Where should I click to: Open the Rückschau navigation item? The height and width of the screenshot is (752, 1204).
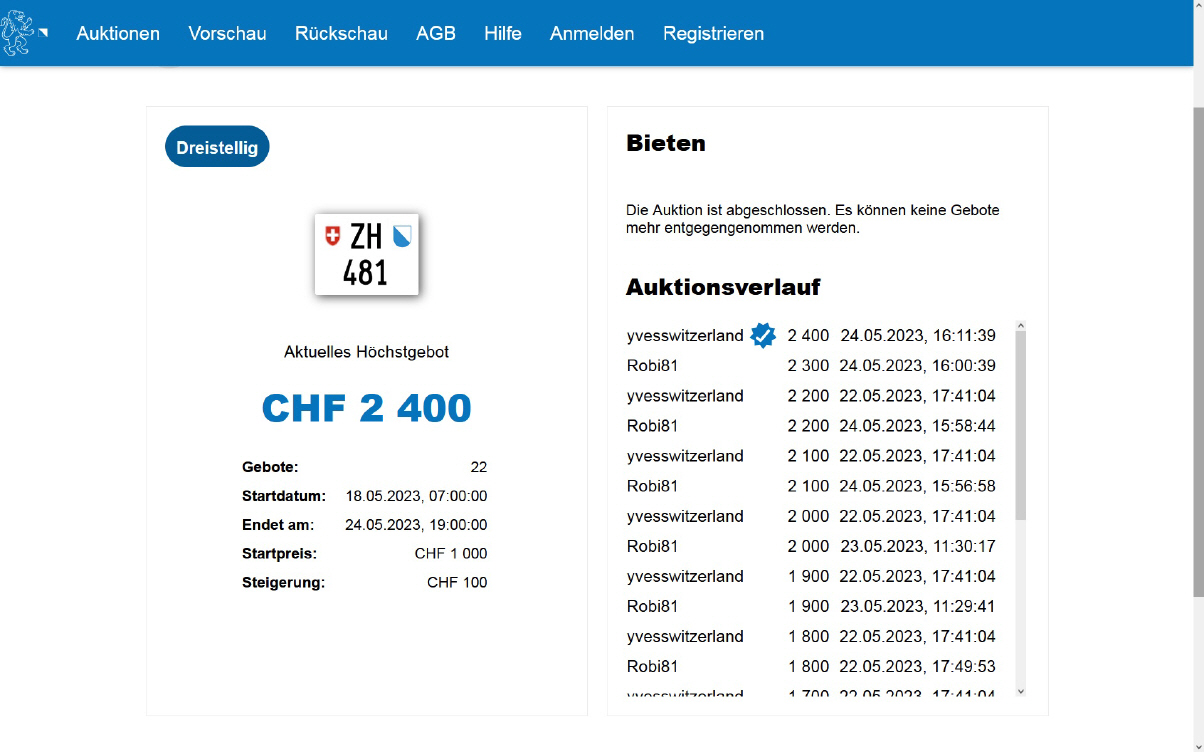(341, 33)
